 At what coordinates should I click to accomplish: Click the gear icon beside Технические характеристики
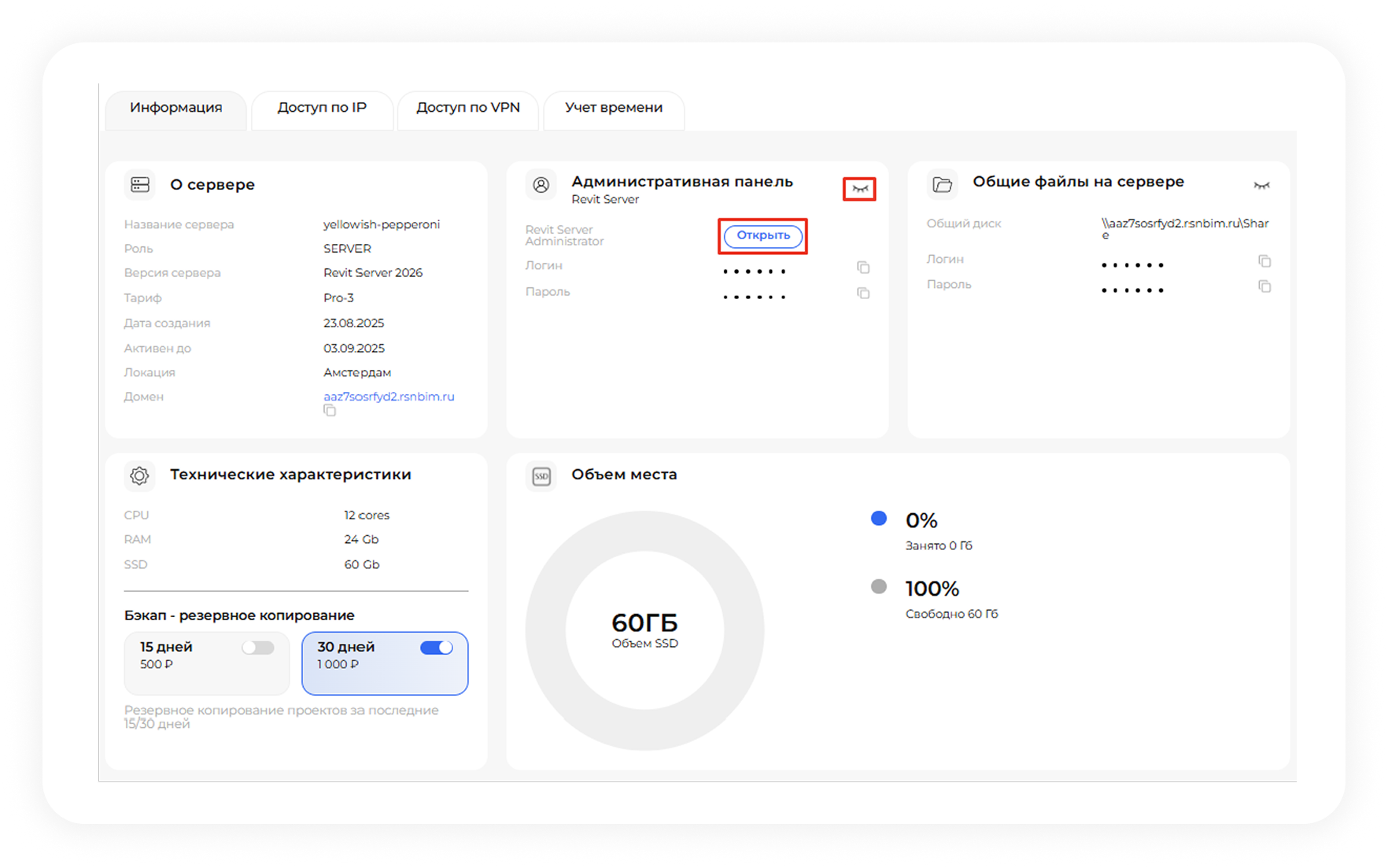tap(139, 475)
